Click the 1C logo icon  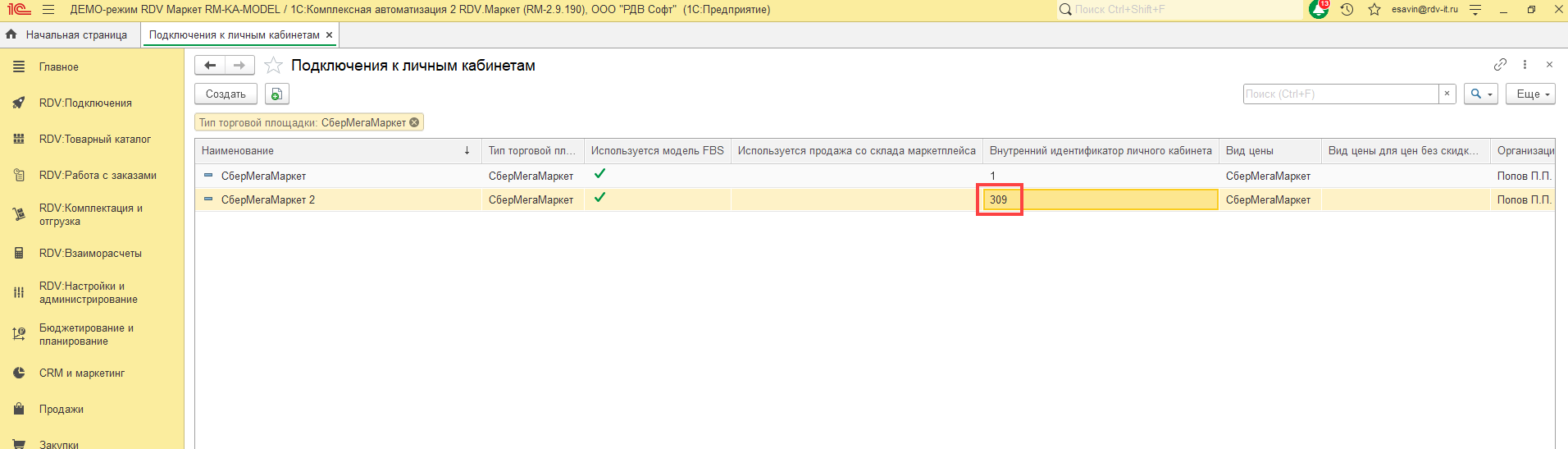tap(19, 10)
